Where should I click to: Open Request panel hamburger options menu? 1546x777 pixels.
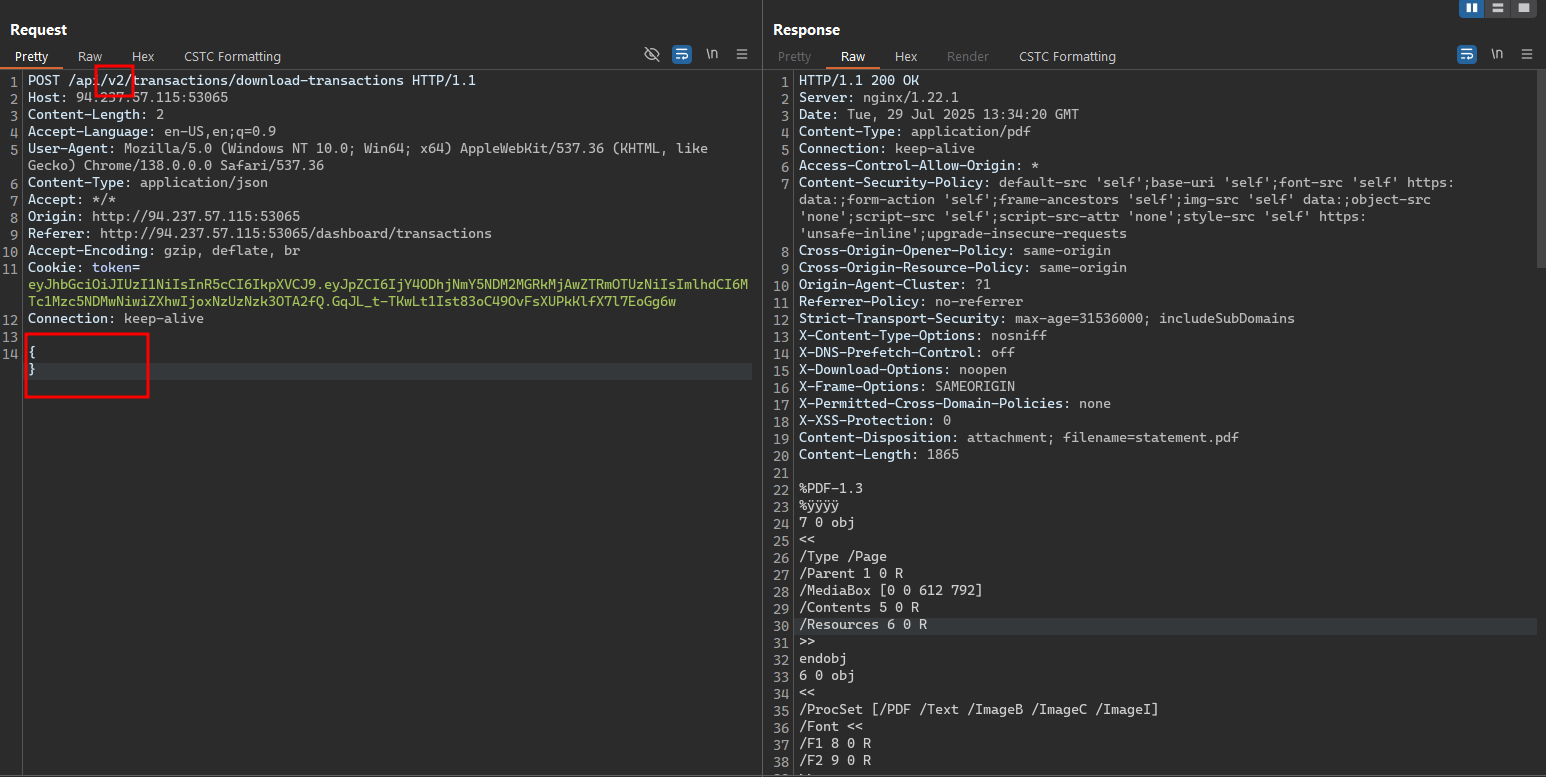[742, 54]
